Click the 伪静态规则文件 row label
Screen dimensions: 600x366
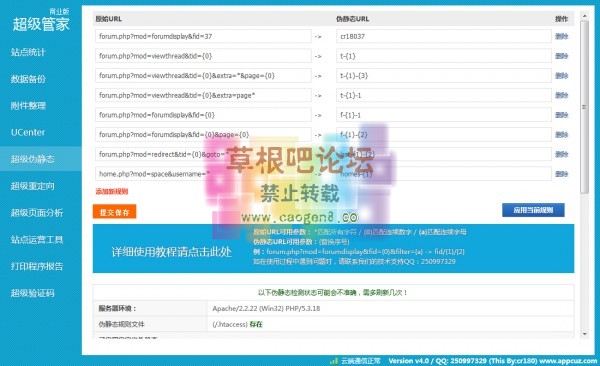tap(122, 324)
